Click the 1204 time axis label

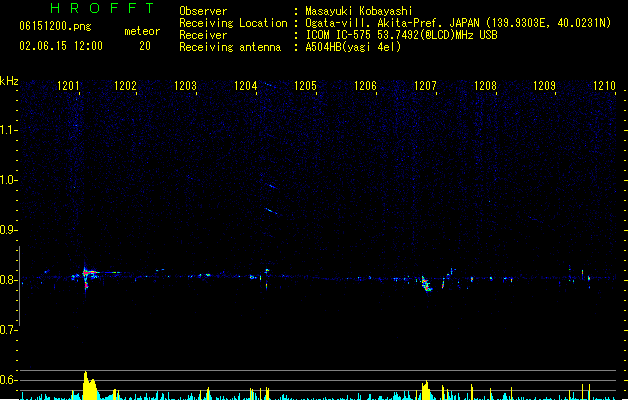(246, 85)
